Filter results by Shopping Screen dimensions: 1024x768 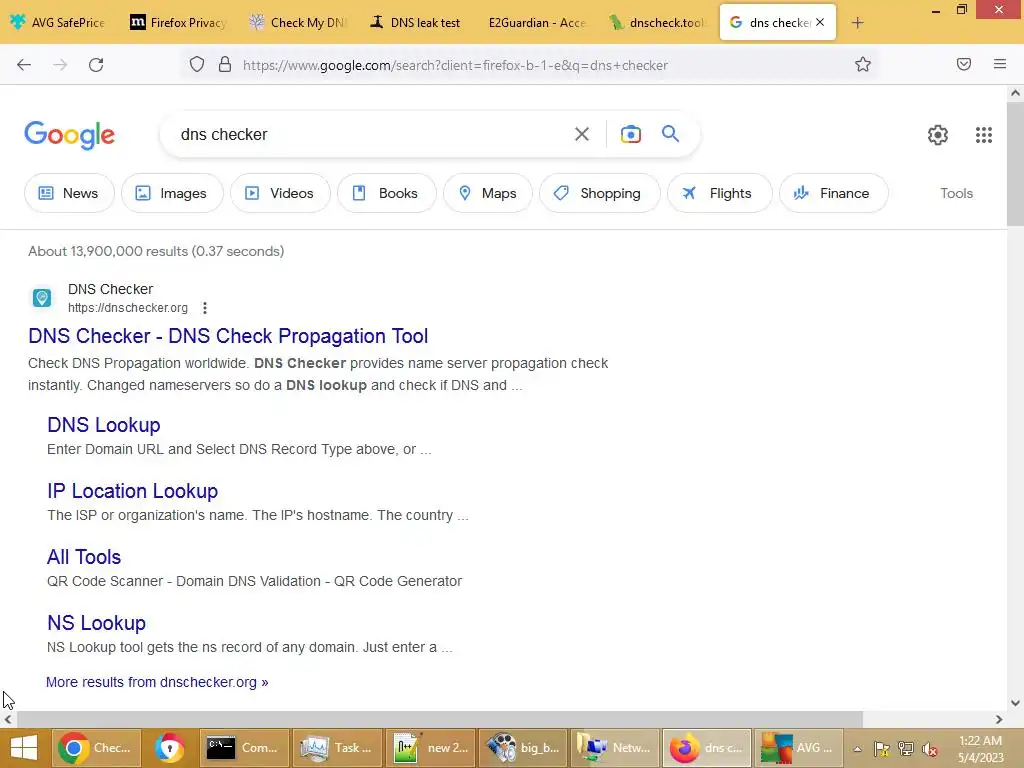[x=600, y=193]
